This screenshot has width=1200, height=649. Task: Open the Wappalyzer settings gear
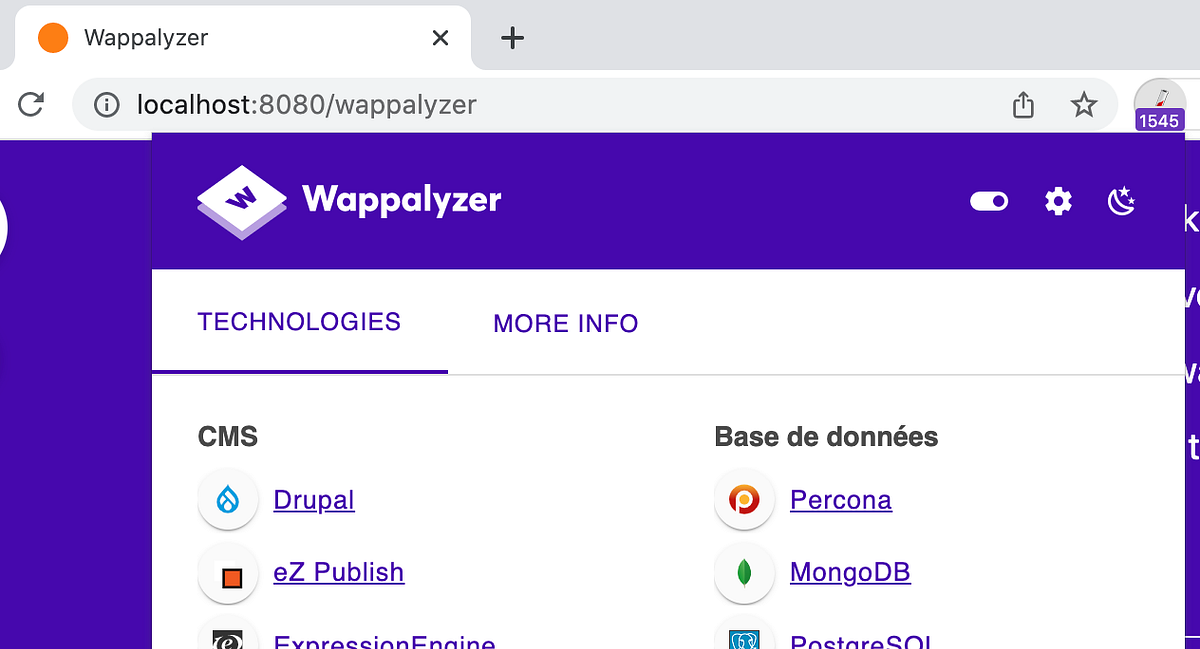1057,201
